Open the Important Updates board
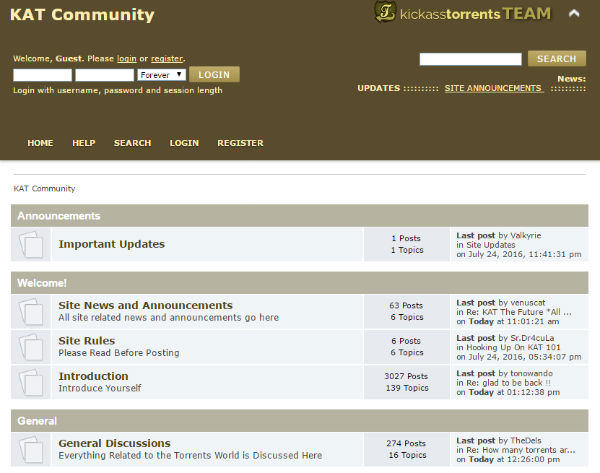Screen dimensions: 600x473 pyautogui.click(x=111, y=244)
